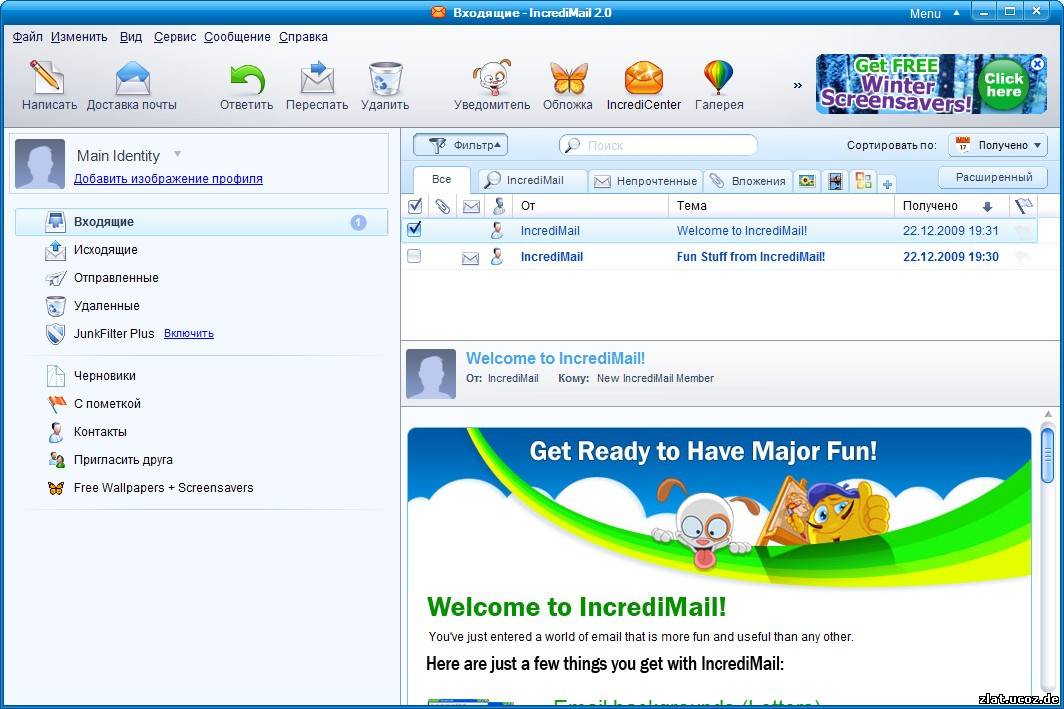The image size is (1064, 709).
Task: Click Пригласить друга invite item
Action: pos(201,459)
